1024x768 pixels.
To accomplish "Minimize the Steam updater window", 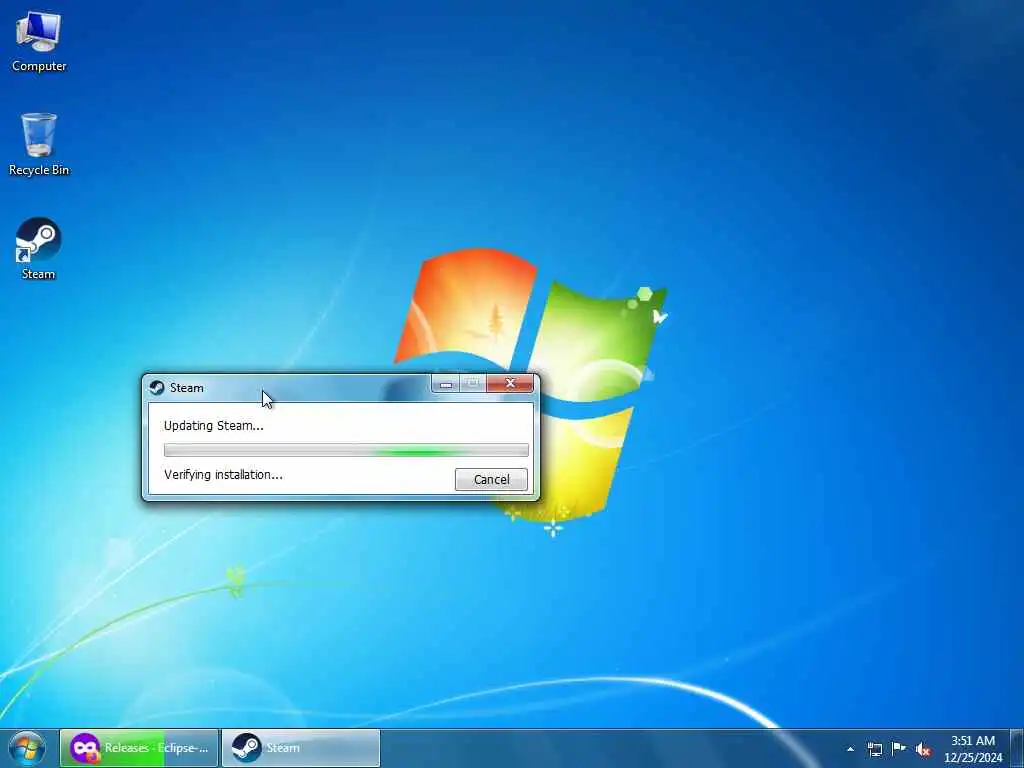I will click(446, 384).
